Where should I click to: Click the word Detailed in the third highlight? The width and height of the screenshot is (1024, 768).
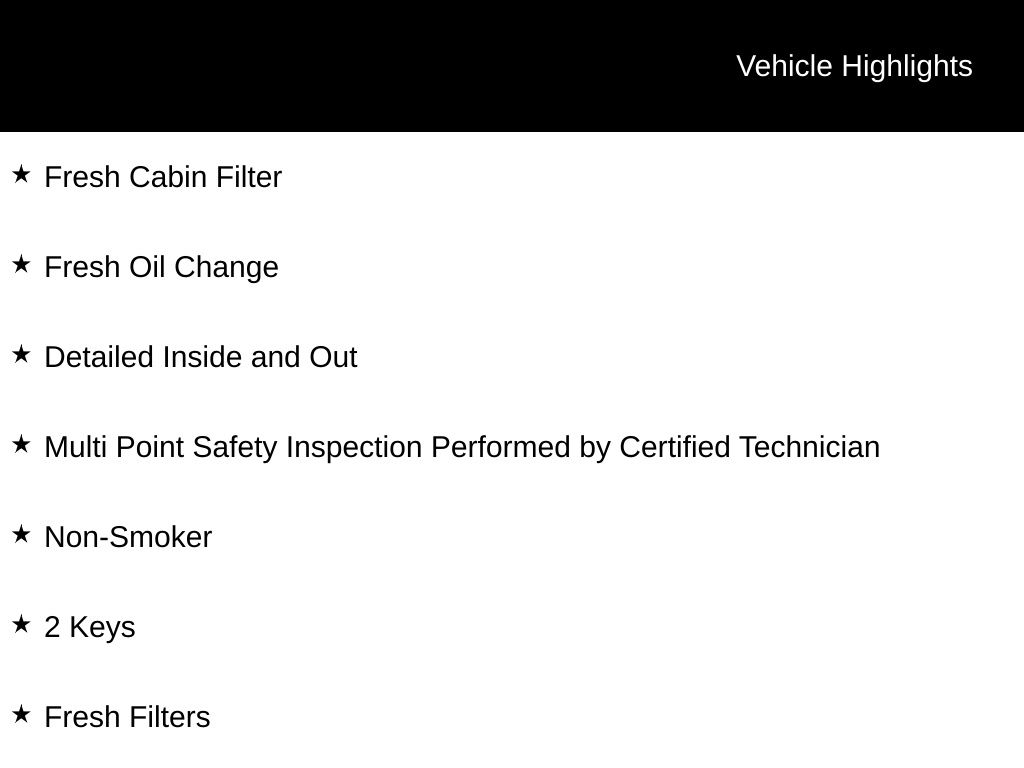[99, 357]
